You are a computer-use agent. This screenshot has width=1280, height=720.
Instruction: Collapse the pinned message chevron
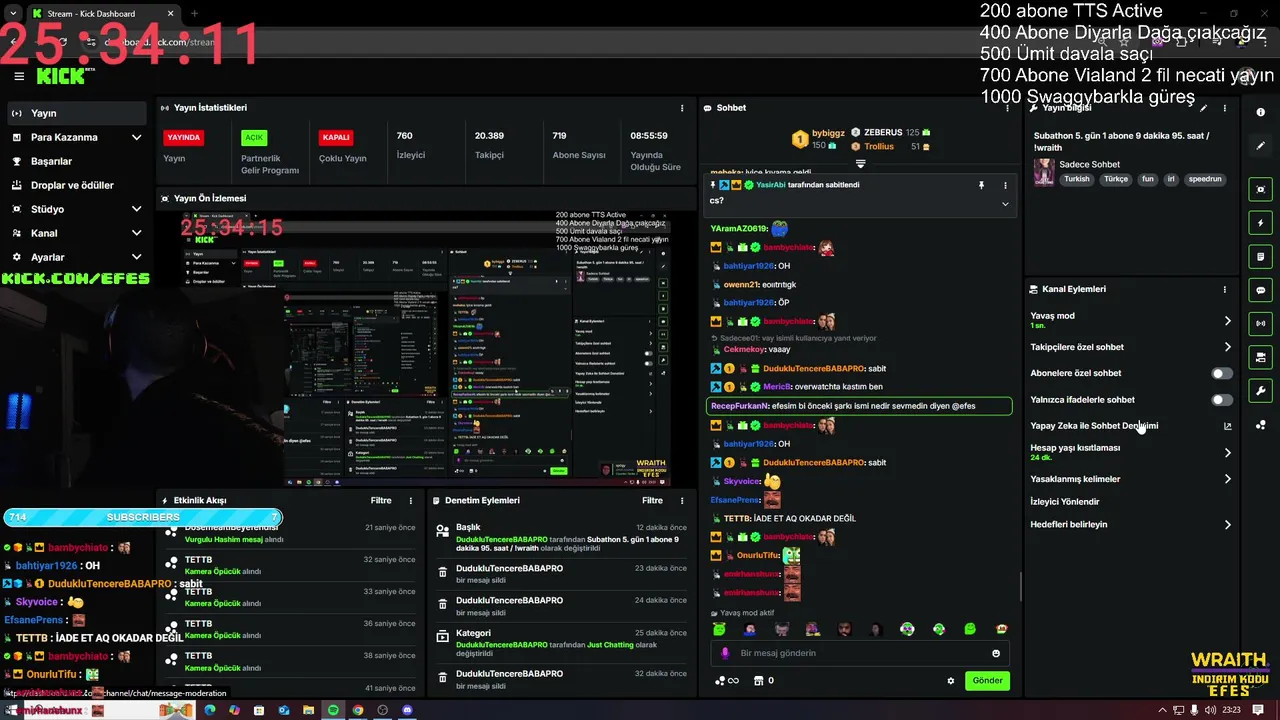coord(1005,204)
